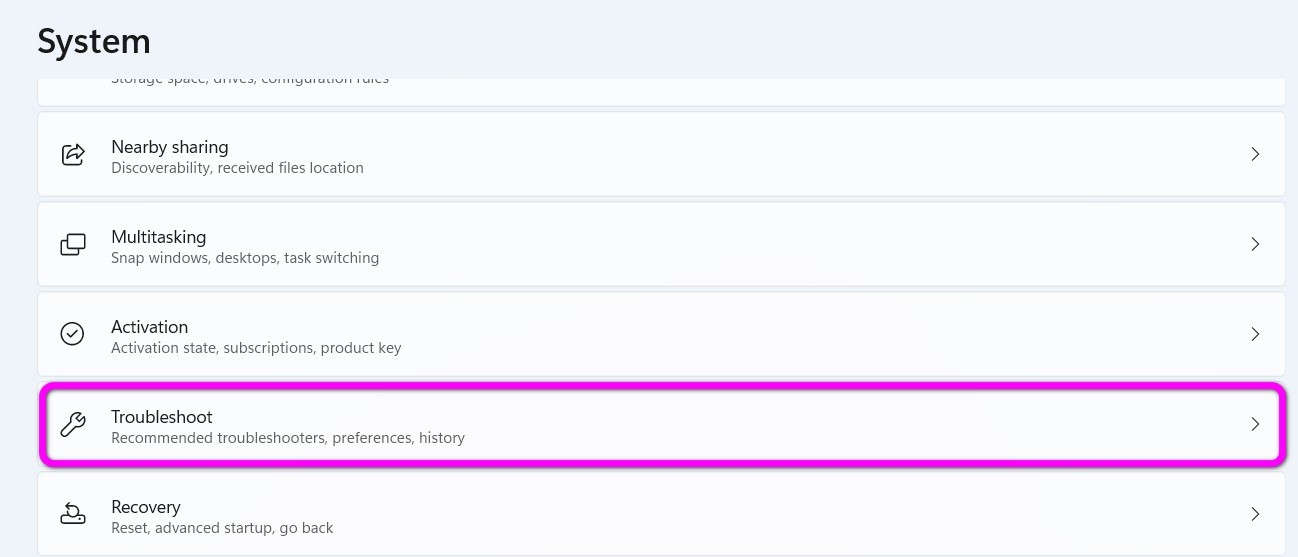Click "Activation state, subscriptions, product key" text

256,348
